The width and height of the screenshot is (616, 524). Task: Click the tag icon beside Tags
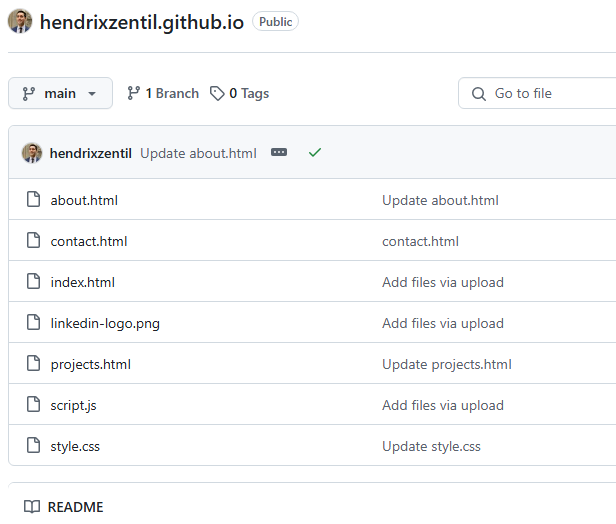(217, 93)
